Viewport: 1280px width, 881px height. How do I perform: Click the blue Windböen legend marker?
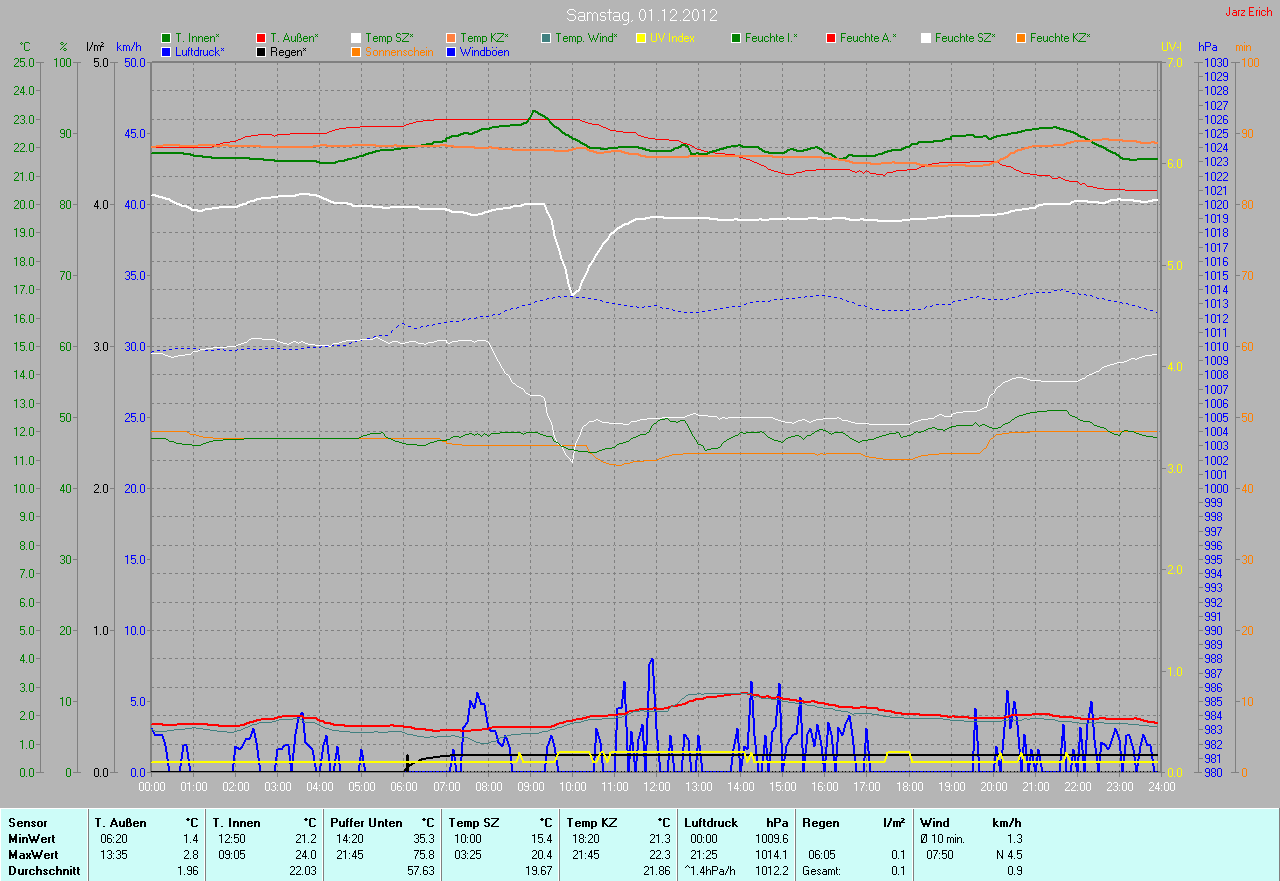coord(451,51)
